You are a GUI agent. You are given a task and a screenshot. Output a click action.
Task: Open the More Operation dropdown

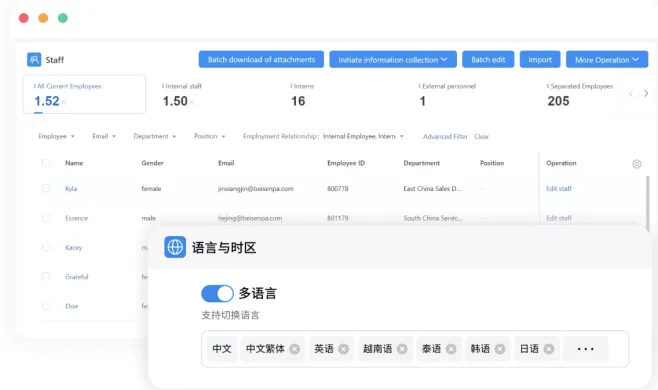[x=607, y=60]
